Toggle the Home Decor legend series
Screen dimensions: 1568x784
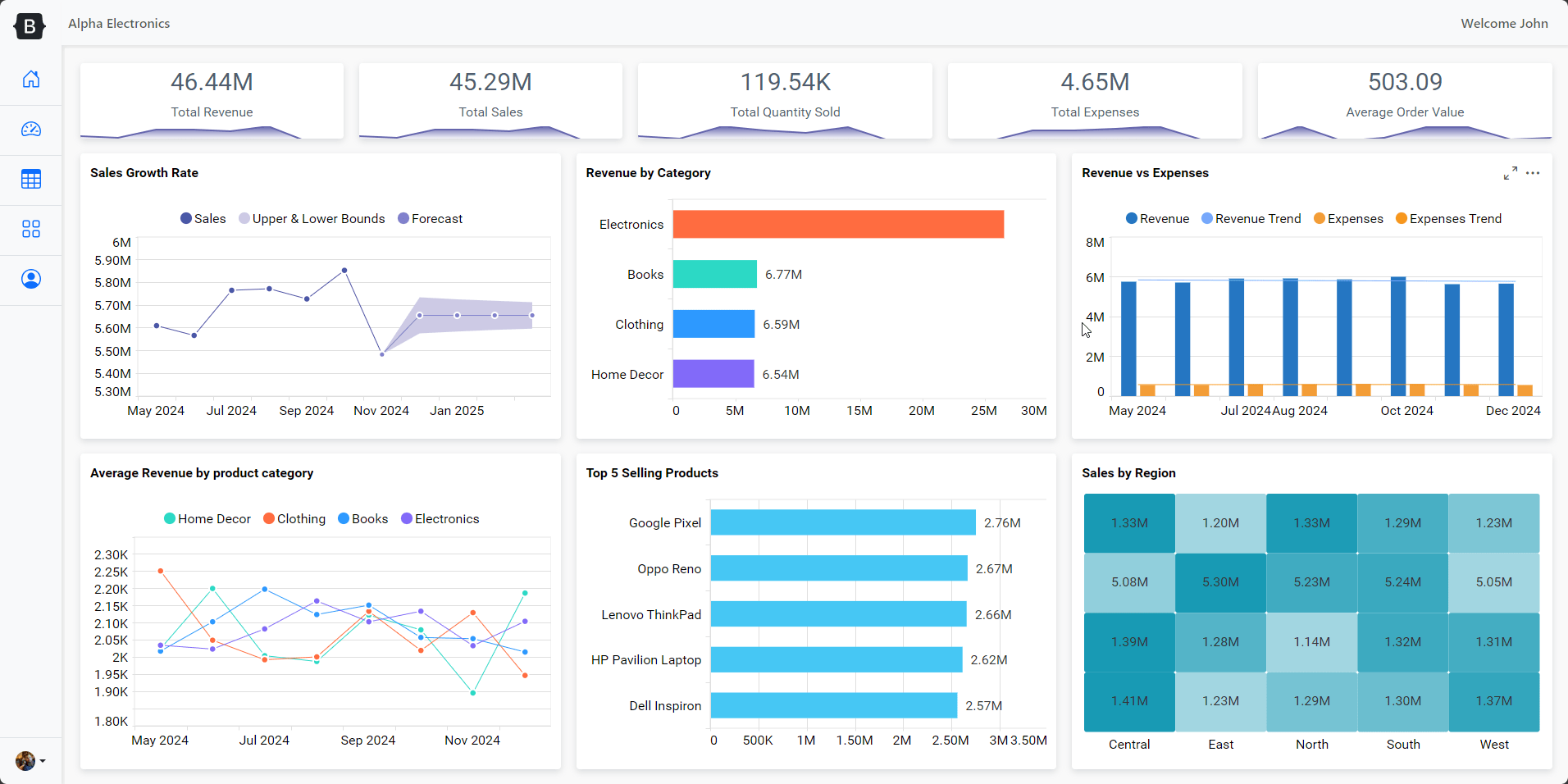coord(207,519)
